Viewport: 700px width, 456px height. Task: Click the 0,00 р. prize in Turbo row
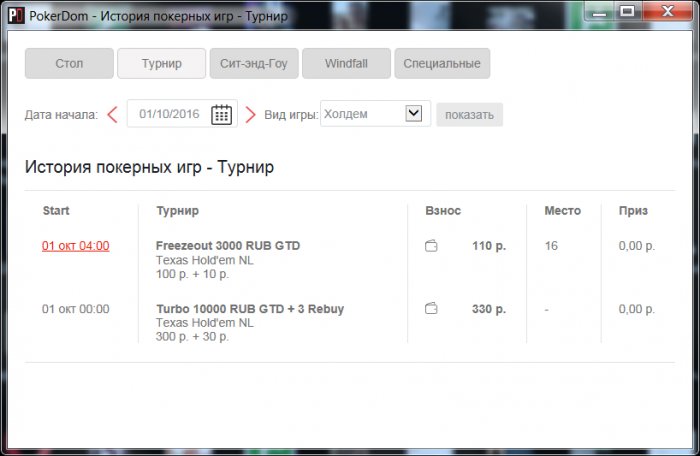point(637,309)
